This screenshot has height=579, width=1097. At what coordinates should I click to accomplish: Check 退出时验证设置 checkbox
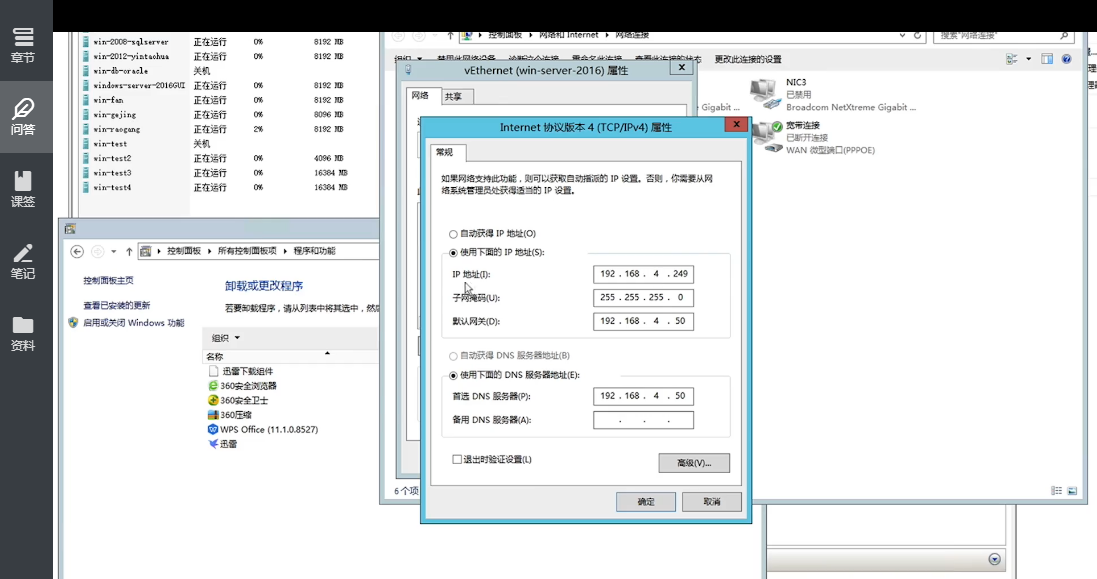(x=457, y=459)
